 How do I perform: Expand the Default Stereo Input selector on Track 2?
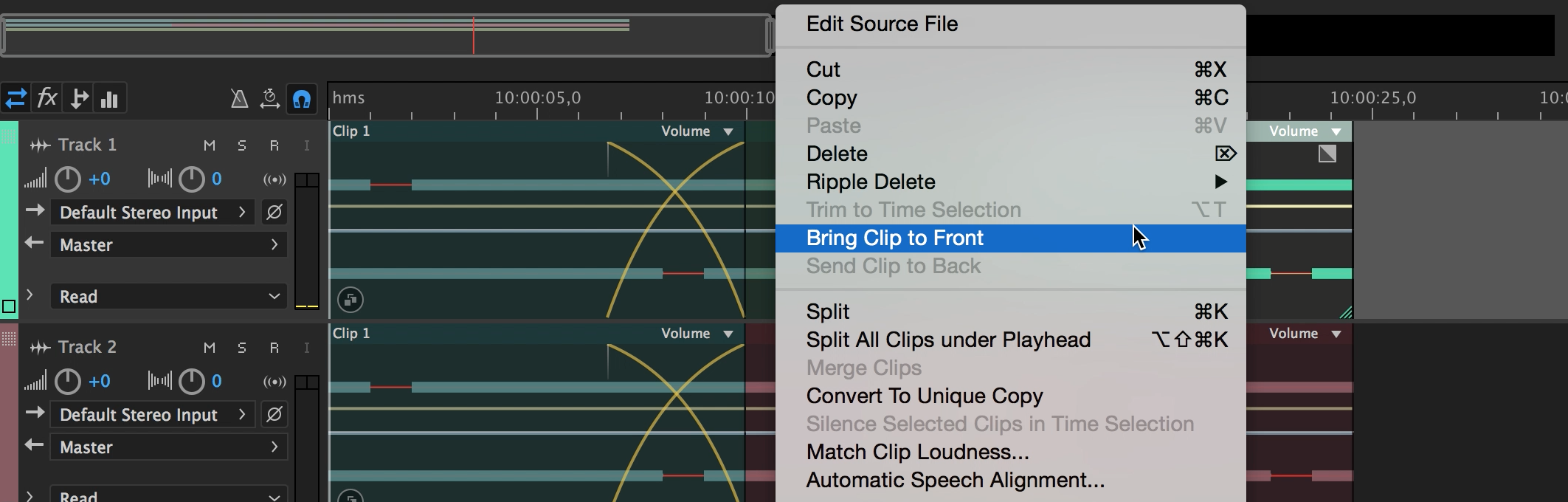151,414
